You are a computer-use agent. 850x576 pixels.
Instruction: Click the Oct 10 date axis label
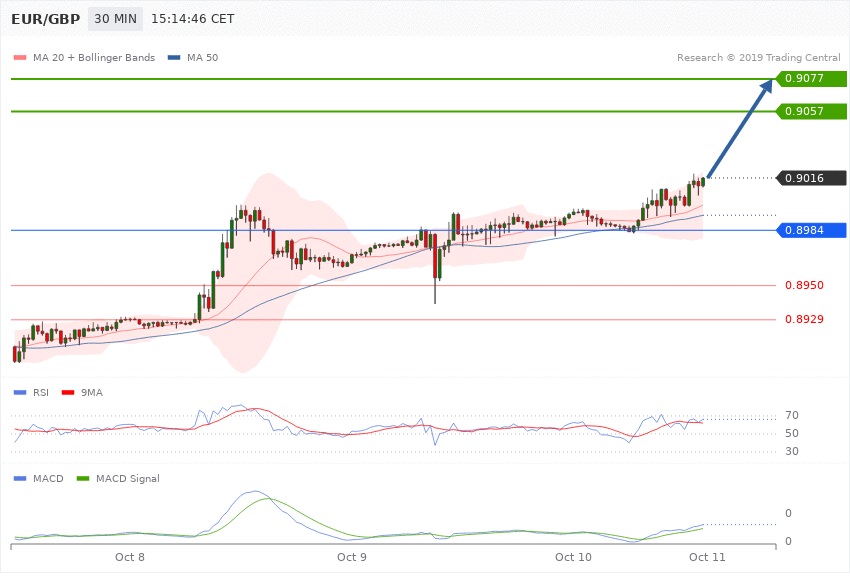(574, 558)
